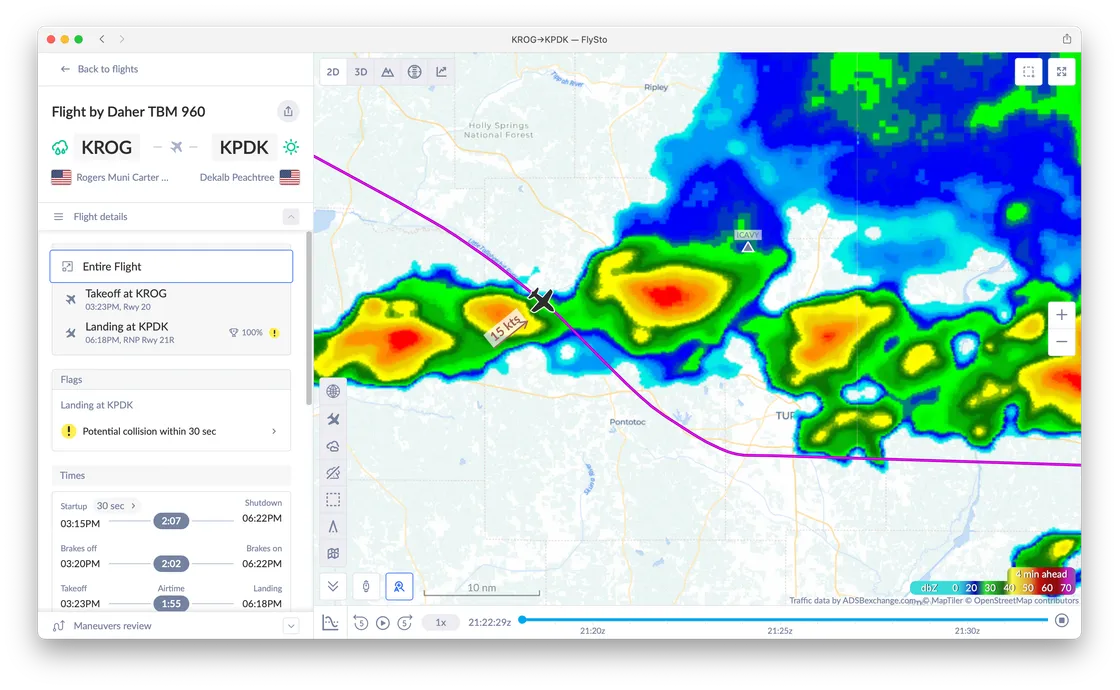Collapse the map layers toolbar with double chevron
This screenshot has width=1120, height=690.
coord(333,586)
